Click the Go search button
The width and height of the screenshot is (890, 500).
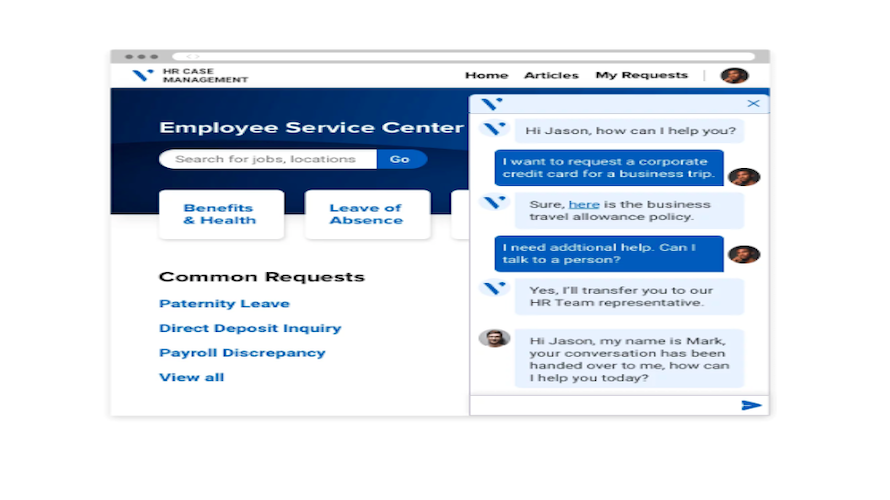click(x=401, y=159)
